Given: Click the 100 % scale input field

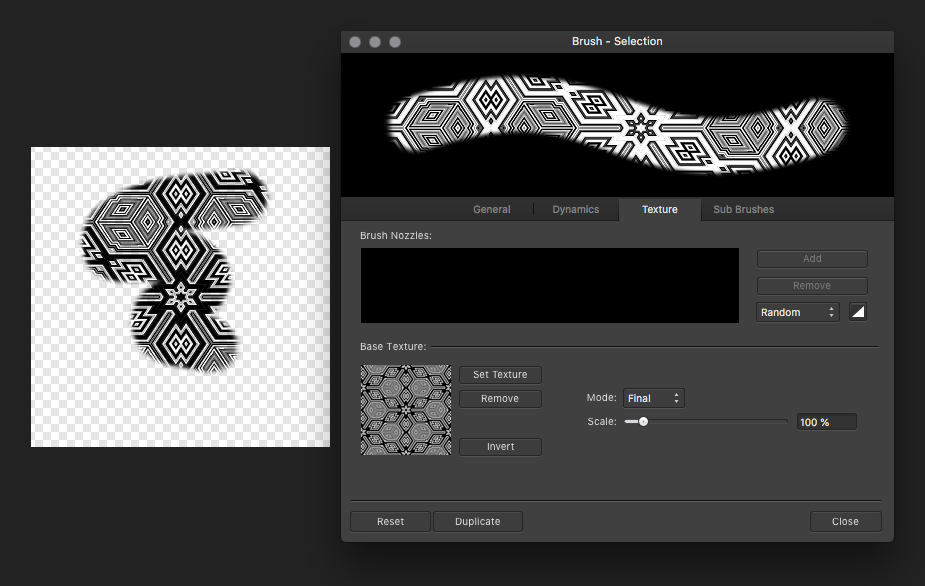Looking at the screenshot, I should click(826, 421).
